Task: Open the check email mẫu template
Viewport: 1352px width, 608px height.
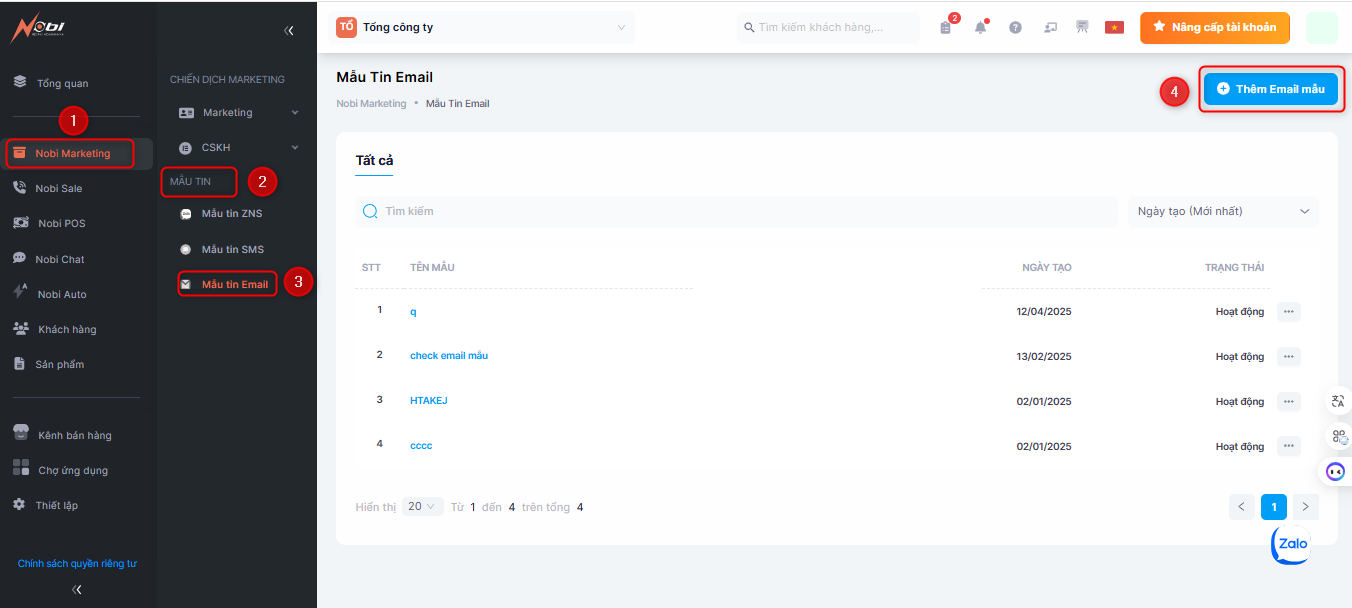Action: (449, 356)
